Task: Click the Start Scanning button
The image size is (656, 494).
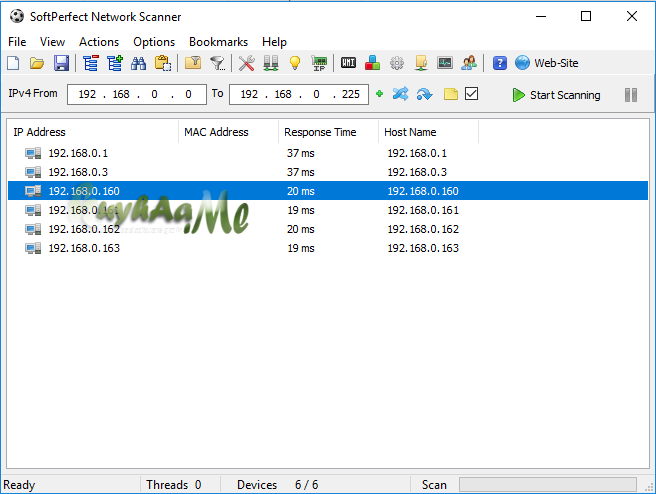Action: point(556,95)
